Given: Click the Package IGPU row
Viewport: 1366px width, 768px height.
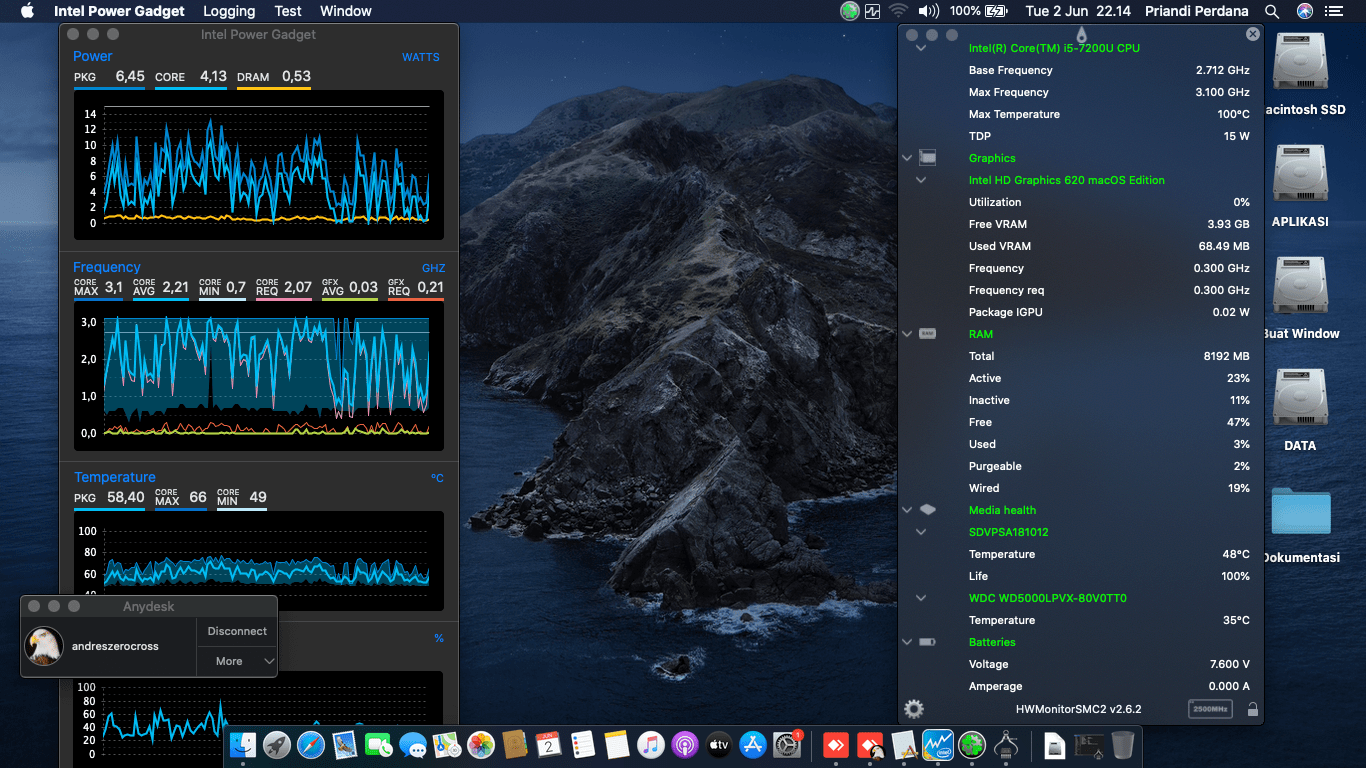Looking at the screenshot, I should (1081, 312).
